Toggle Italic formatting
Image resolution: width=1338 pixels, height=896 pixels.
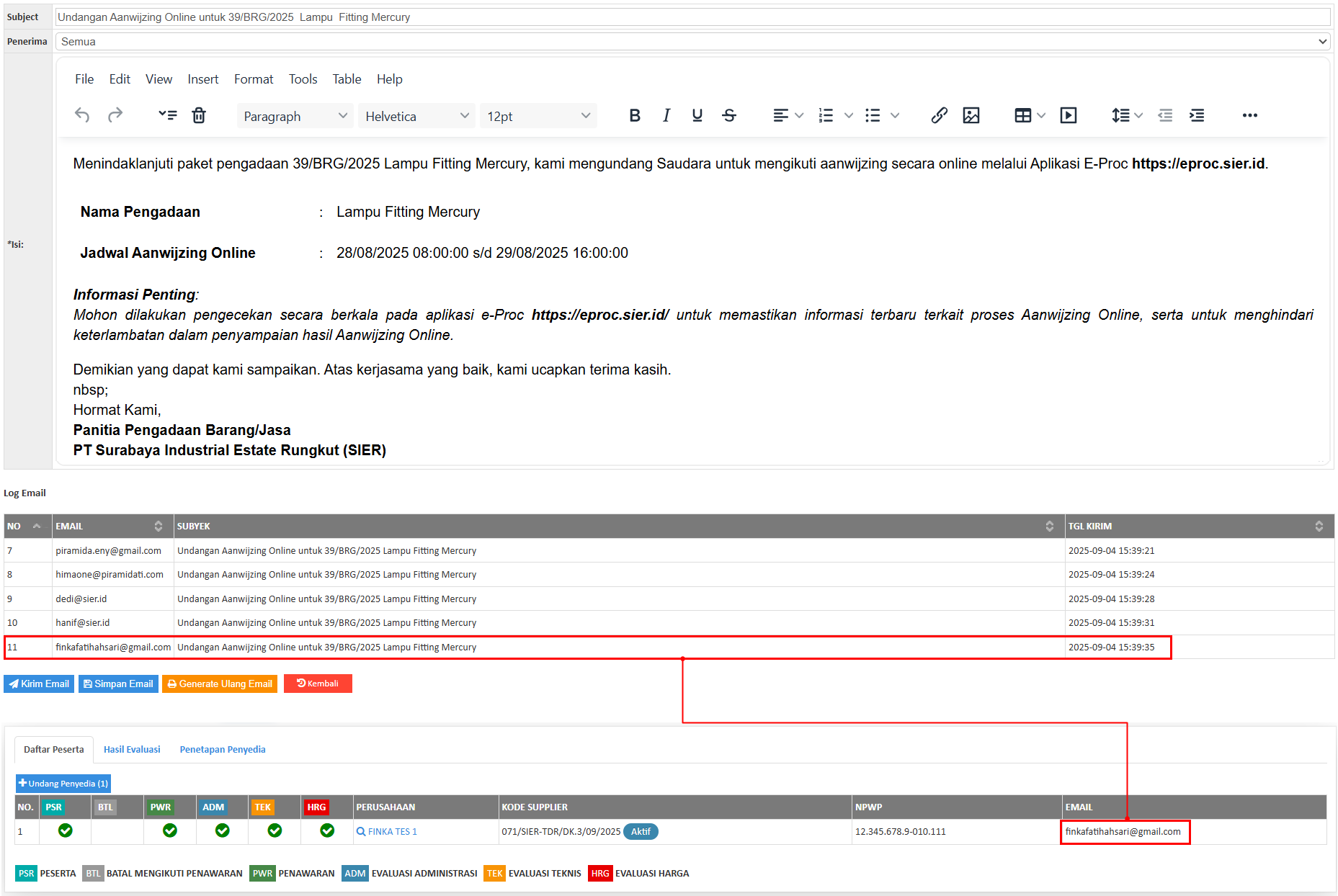(666, 115)
